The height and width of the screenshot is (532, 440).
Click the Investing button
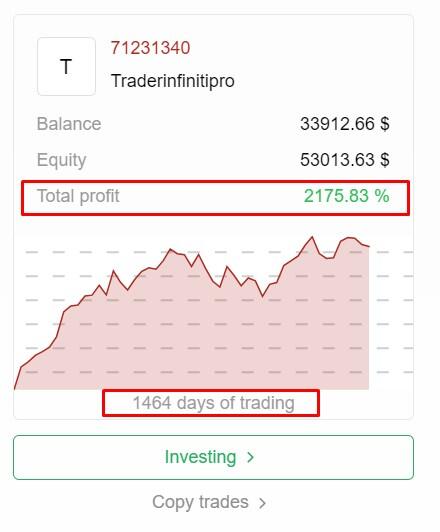pyautogui.click(x=213, y=457)
